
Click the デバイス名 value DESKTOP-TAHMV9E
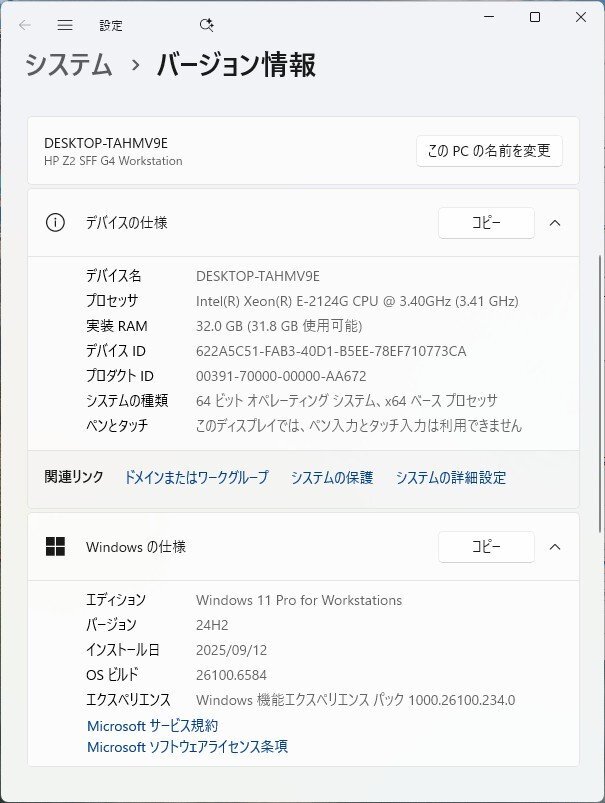(258, 276)
